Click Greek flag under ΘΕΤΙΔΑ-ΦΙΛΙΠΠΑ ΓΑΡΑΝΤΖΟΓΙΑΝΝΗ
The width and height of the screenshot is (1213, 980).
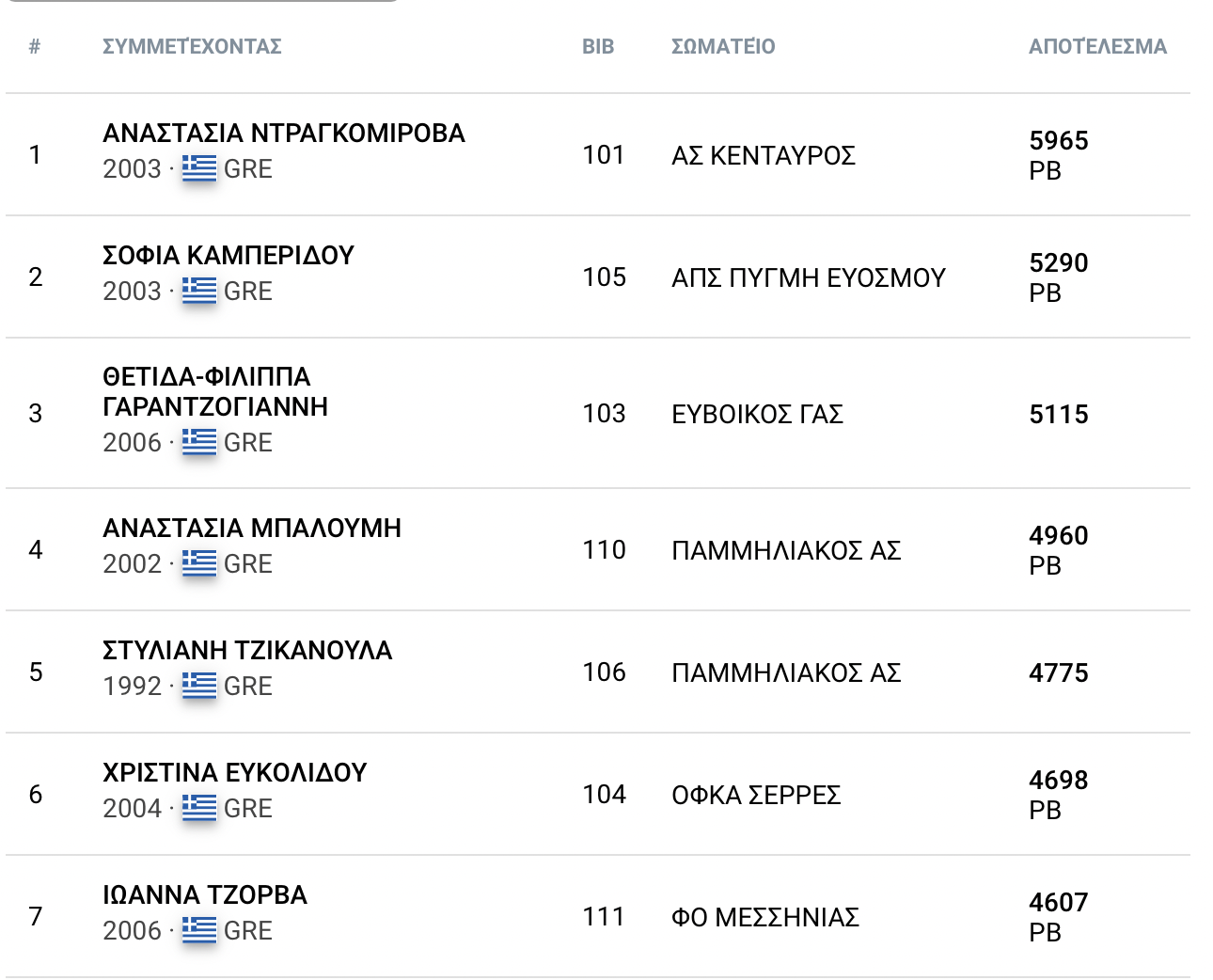199,442
